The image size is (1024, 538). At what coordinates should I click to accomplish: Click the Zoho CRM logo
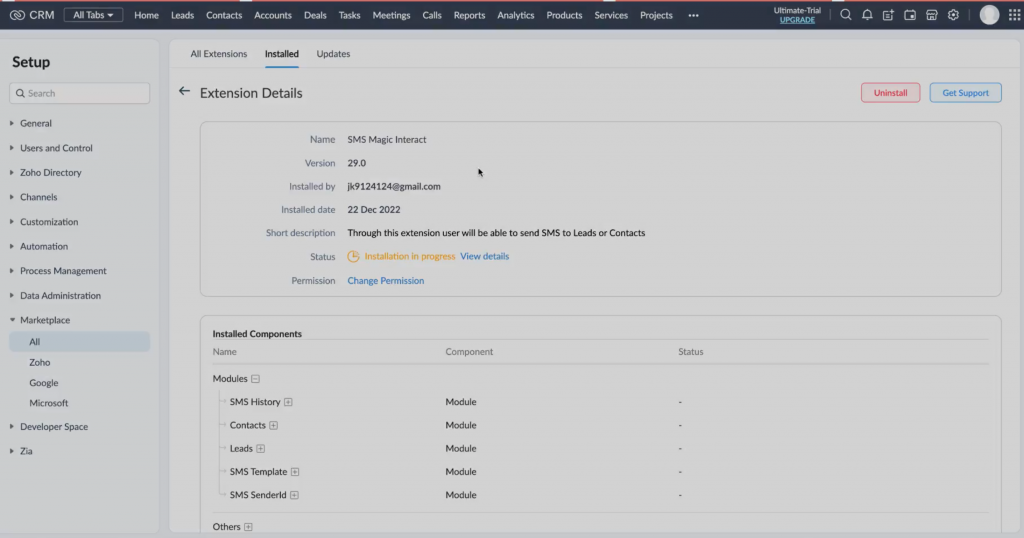click(x=32, y=14)
